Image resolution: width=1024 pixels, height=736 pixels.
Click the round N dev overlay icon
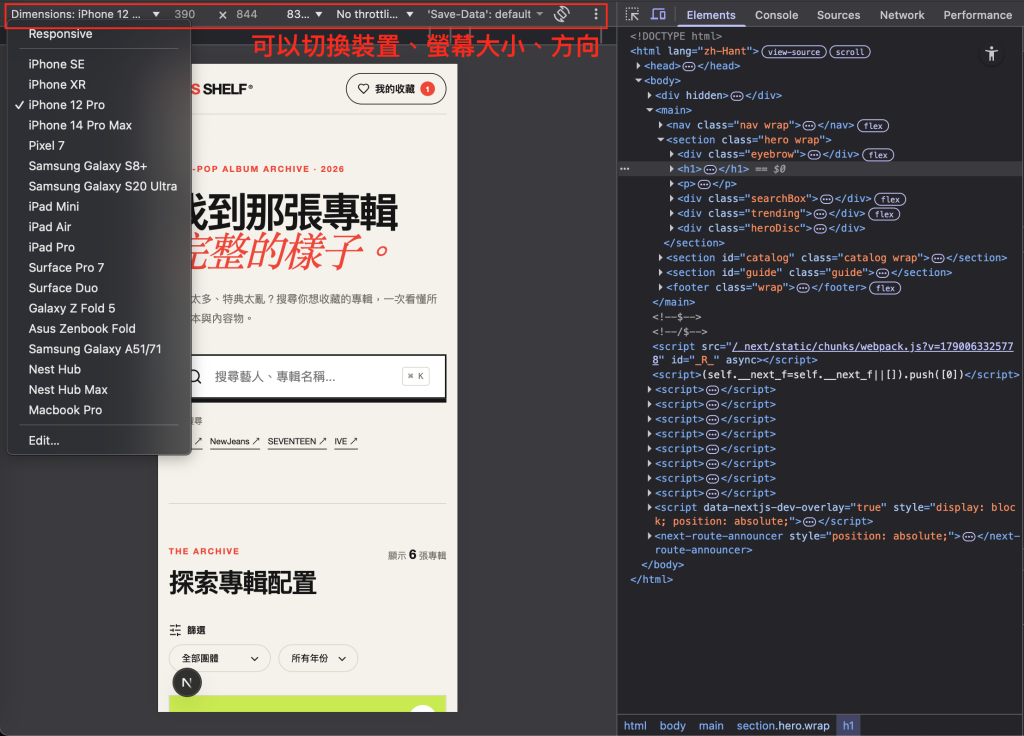[187, 683]
